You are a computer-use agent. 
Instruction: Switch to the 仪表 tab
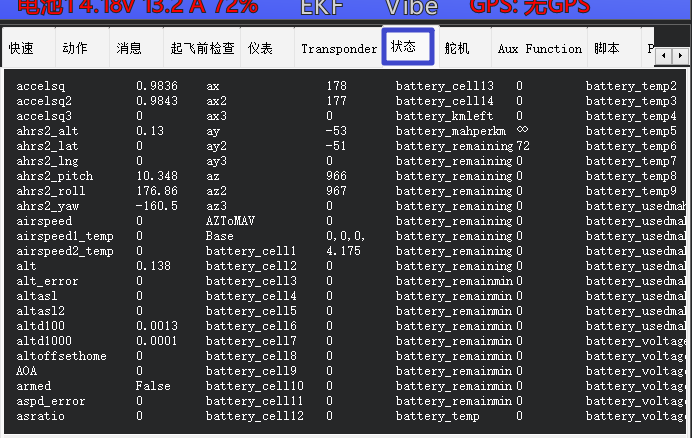pyautogui.click(x=261, y=48)
